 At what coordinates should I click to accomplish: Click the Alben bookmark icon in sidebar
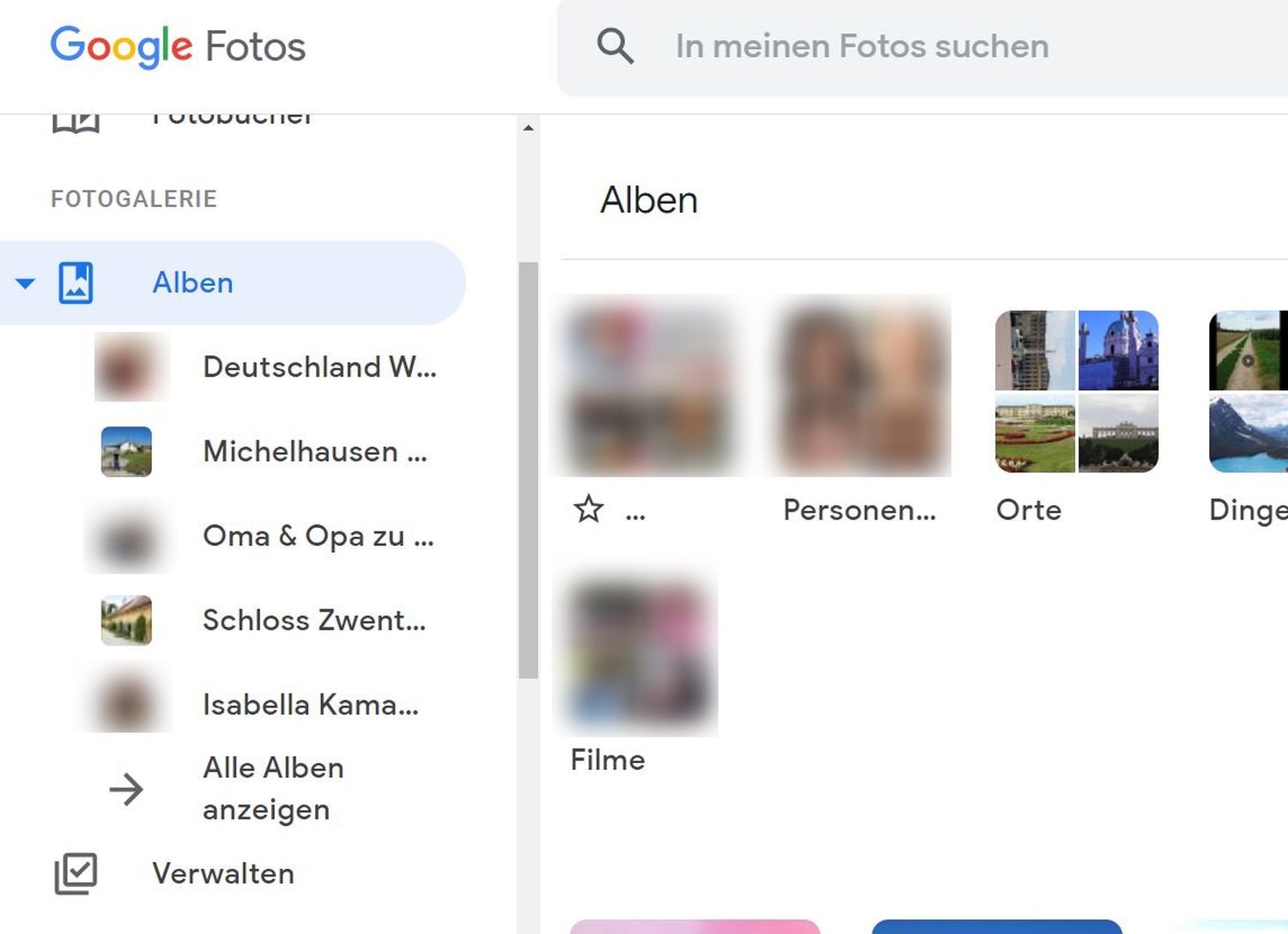[76, 283]
